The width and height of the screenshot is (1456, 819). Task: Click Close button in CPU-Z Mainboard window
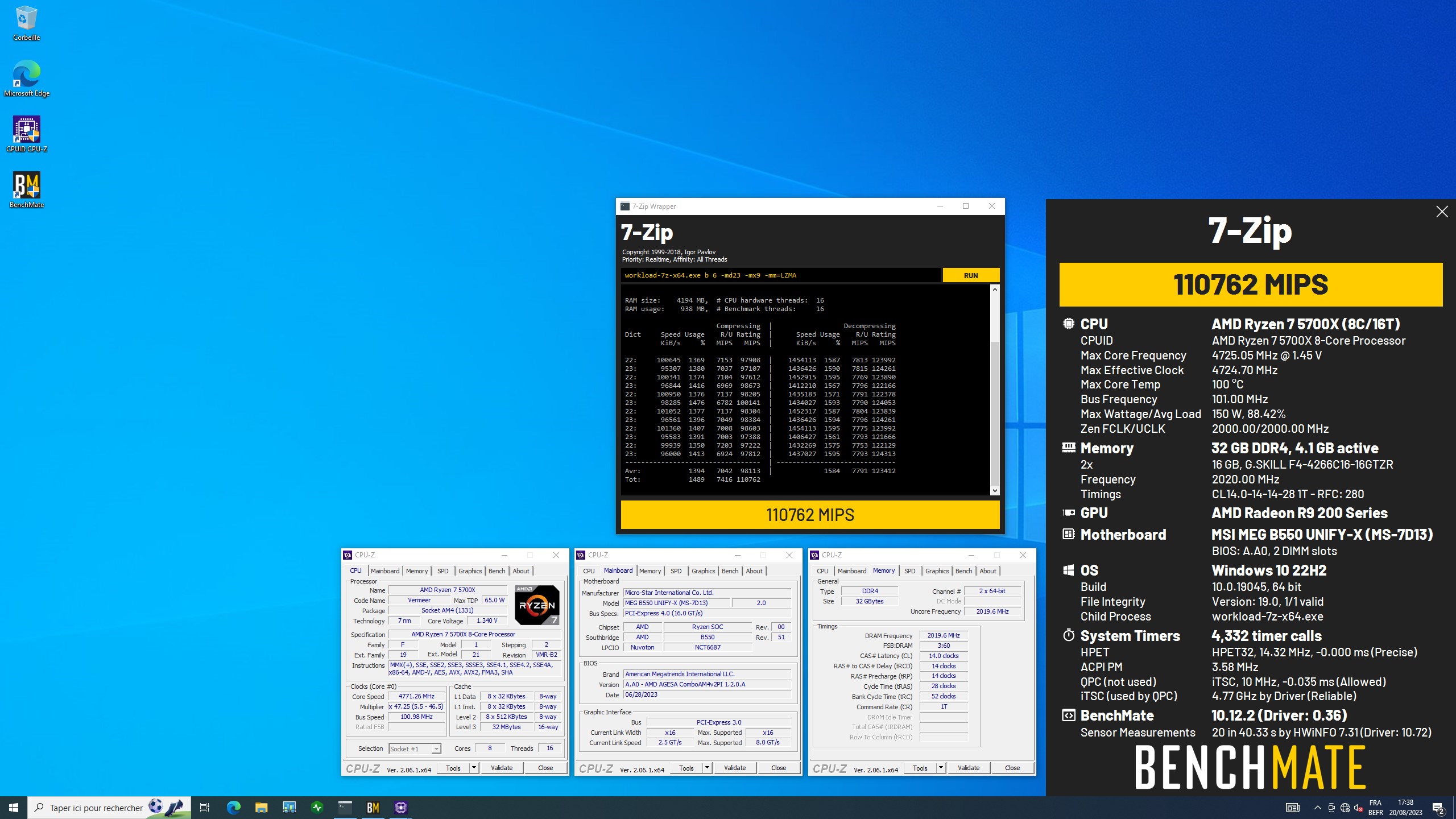point(779,768)
